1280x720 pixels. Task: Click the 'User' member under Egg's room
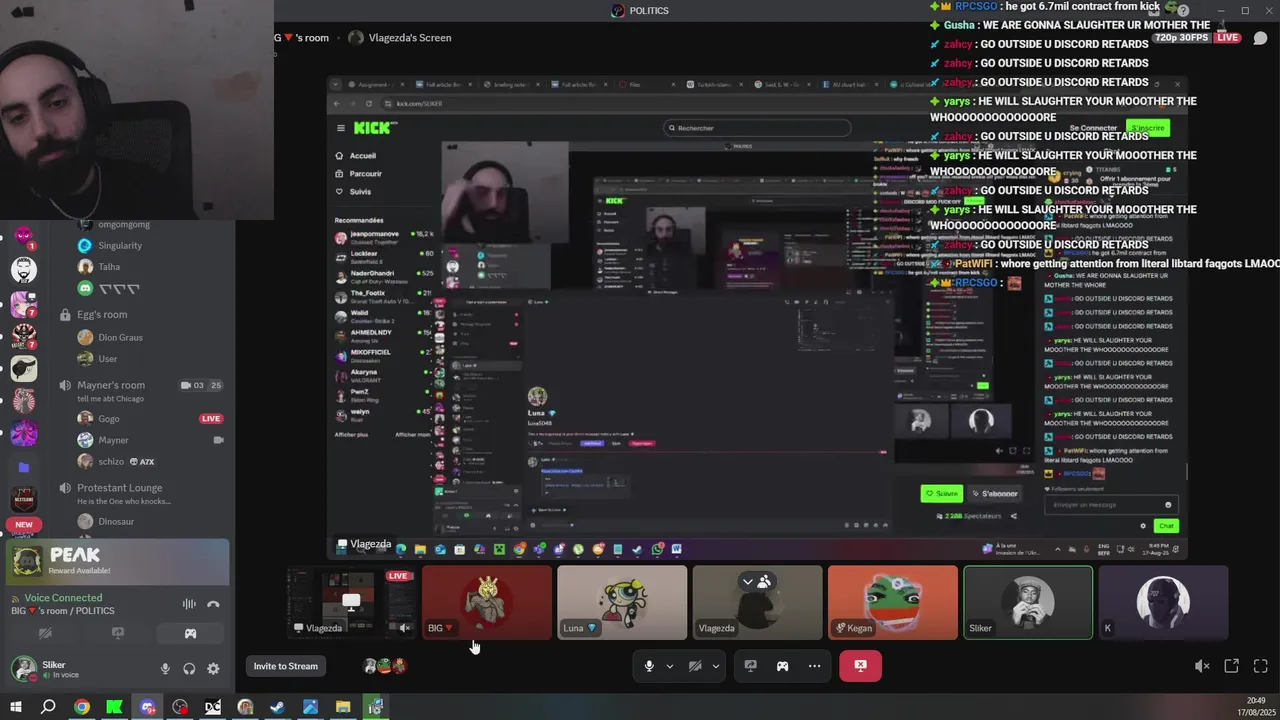107,359
